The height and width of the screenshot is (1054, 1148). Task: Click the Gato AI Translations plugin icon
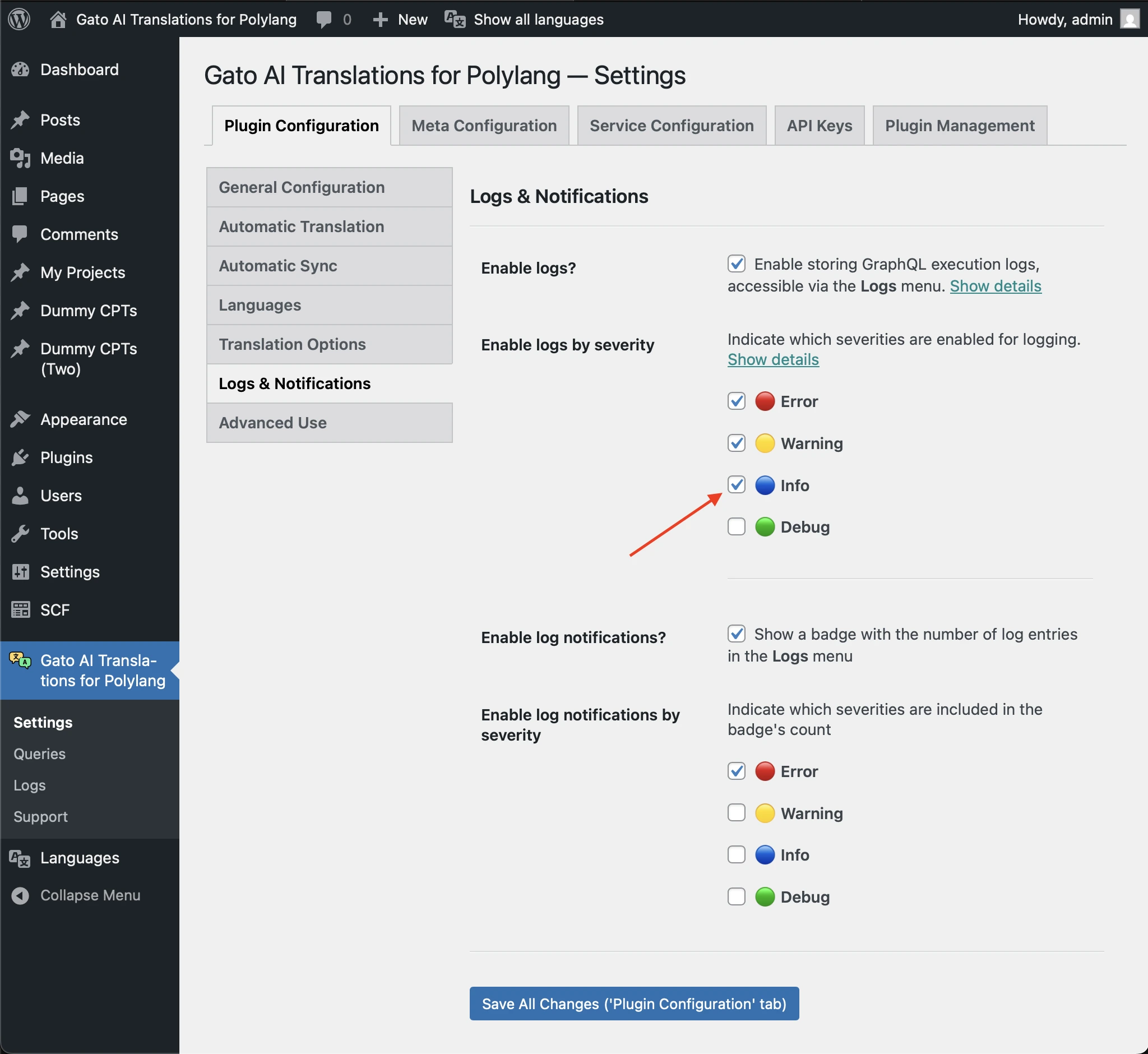pos(21,662)
